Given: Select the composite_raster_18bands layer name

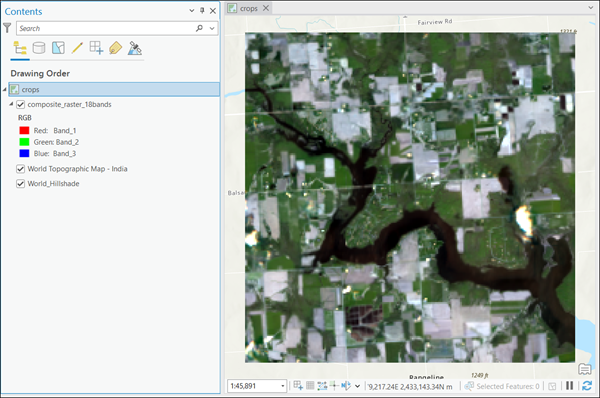Looking at the screenshot, I should pyautogui.click(x=69, y=104).
